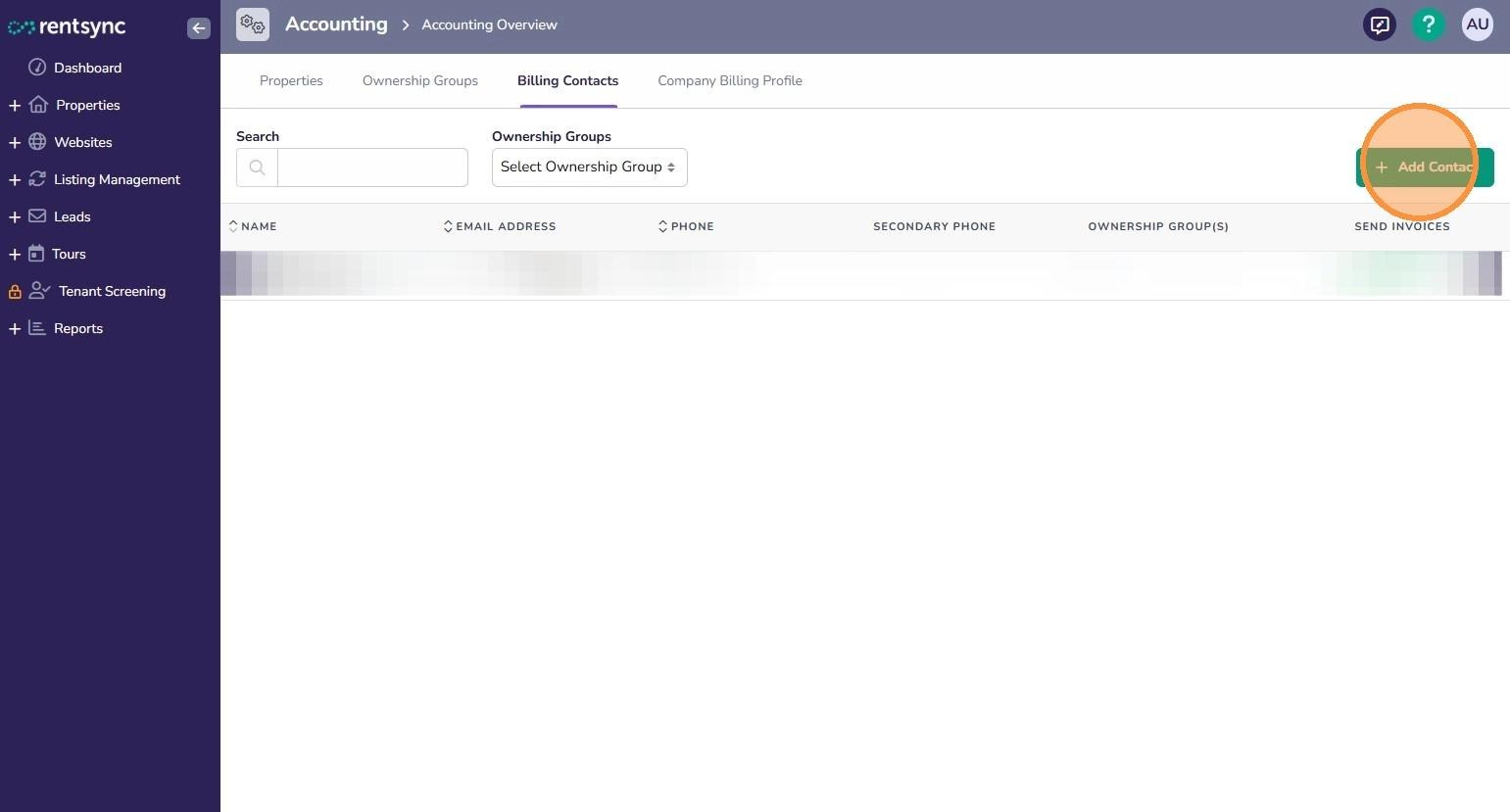
Task: Click the Tours calendar icon
Action: point(36,253)
